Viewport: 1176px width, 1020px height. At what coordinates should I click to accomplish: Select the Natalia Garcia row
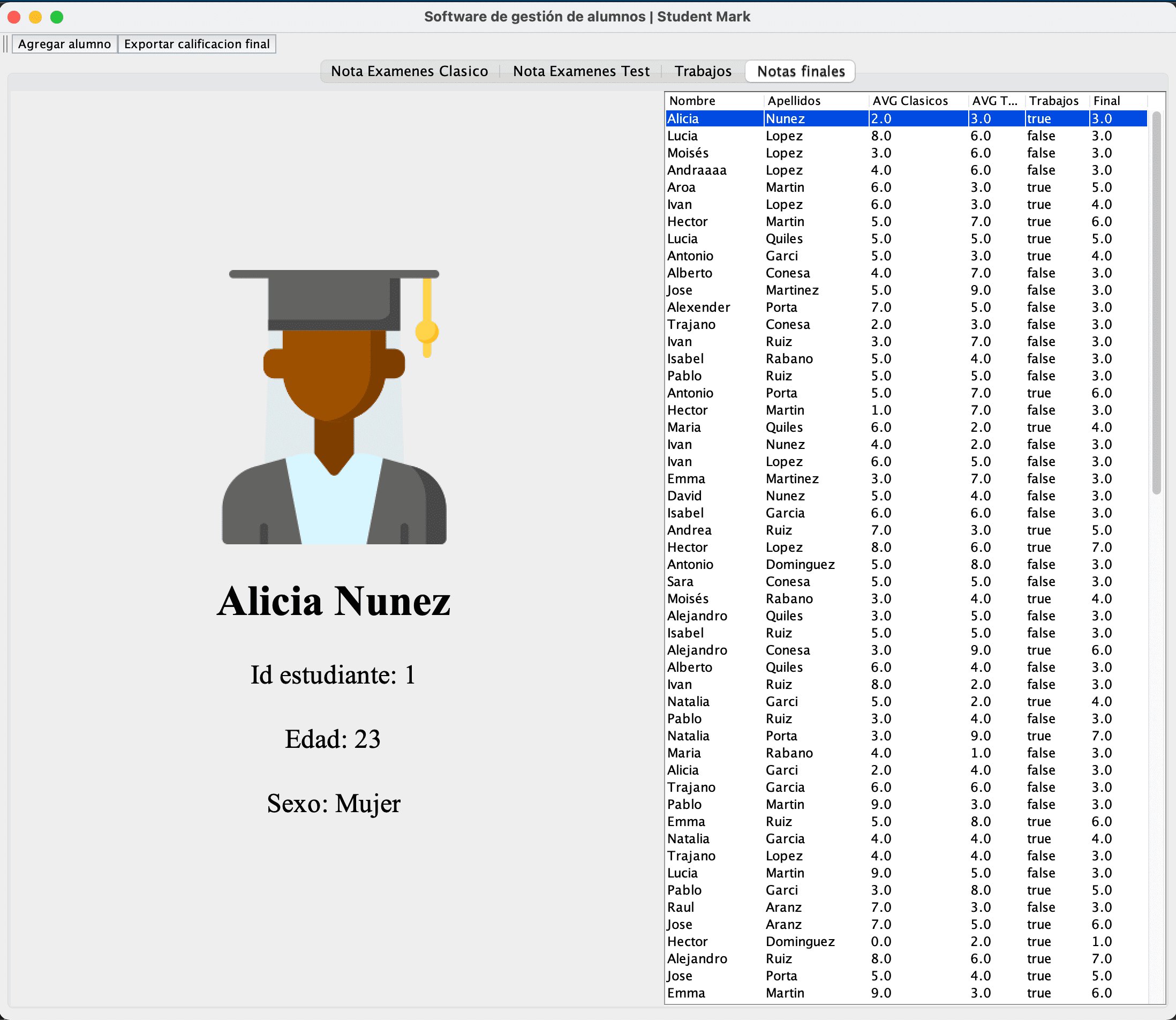tap(906, 838)
